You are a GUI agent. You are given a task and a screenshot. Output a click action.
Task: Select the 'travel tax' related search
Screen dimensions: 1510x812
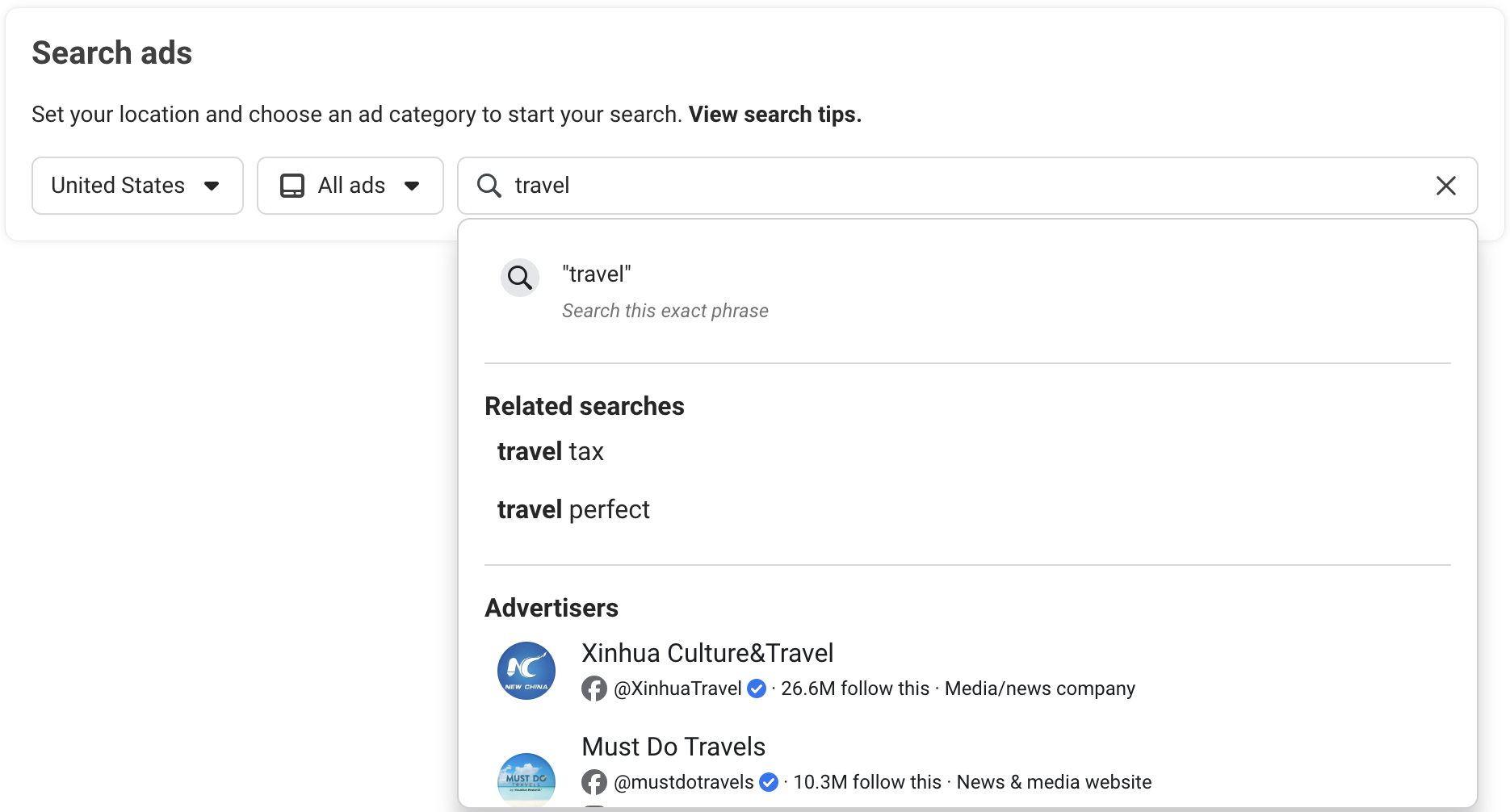coord(550,451)
